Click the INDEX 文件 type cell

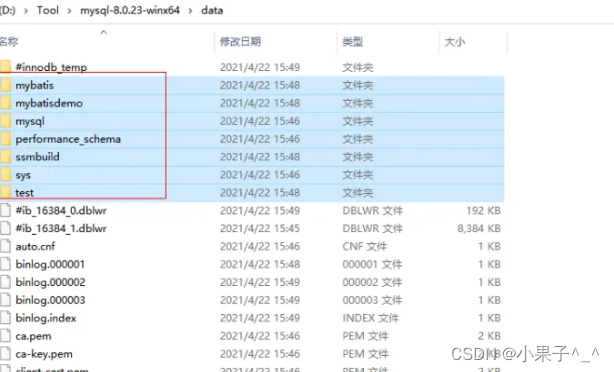370,318
